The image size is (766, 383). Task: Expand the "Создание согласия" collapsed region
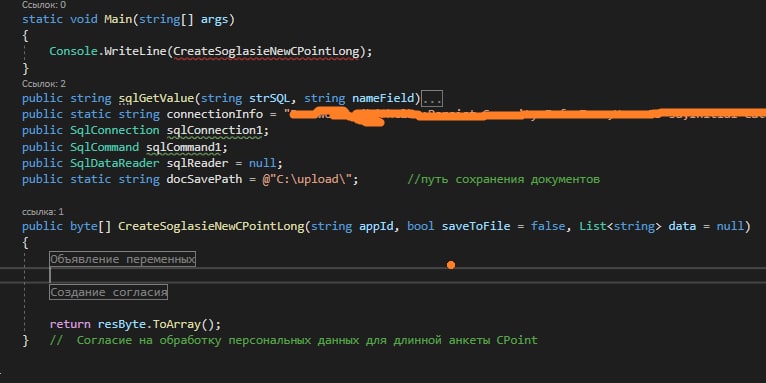tap(108, 292)
